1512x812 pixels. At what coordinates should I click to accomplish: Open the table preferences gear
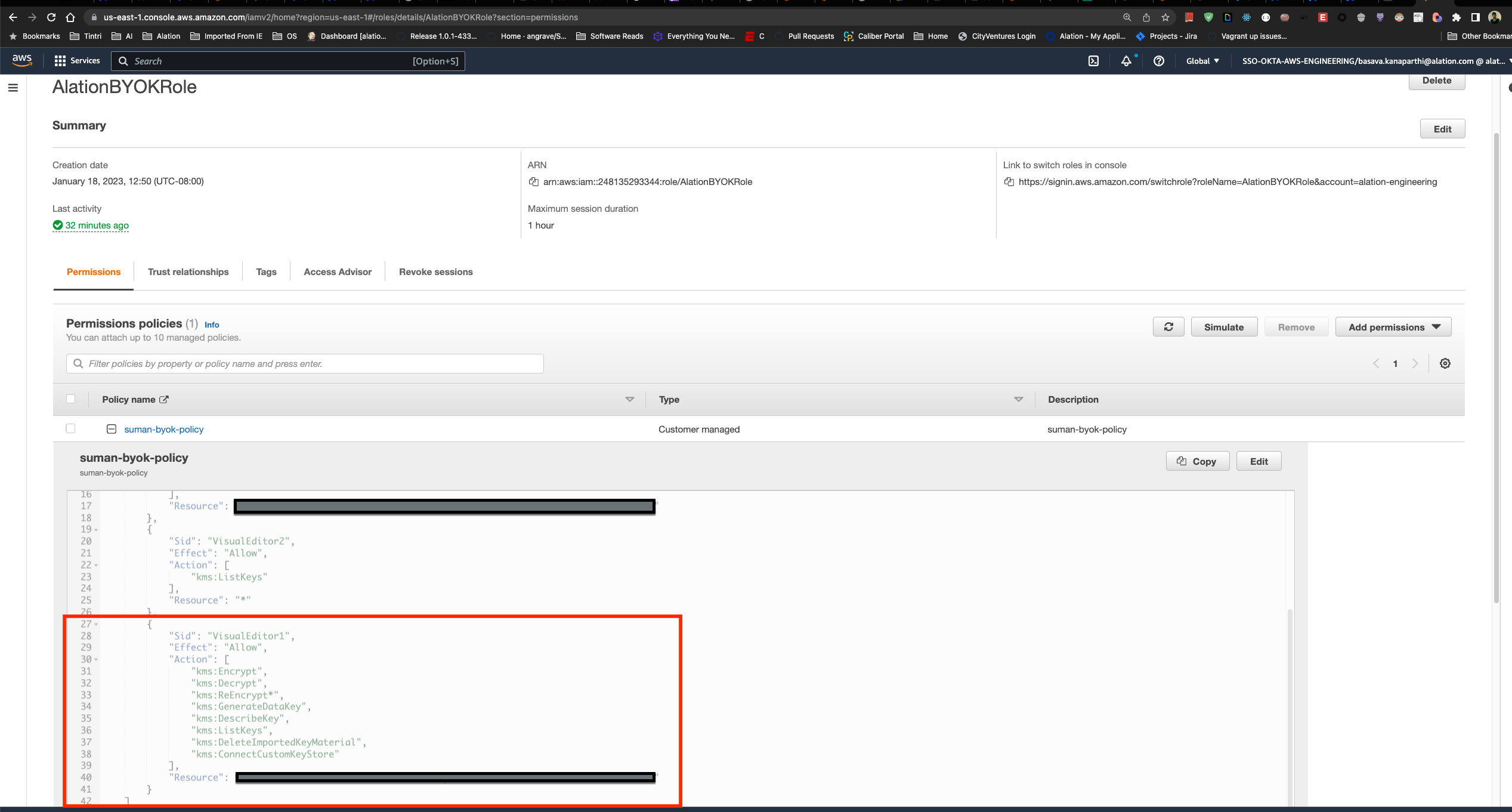pos(1445,363)
